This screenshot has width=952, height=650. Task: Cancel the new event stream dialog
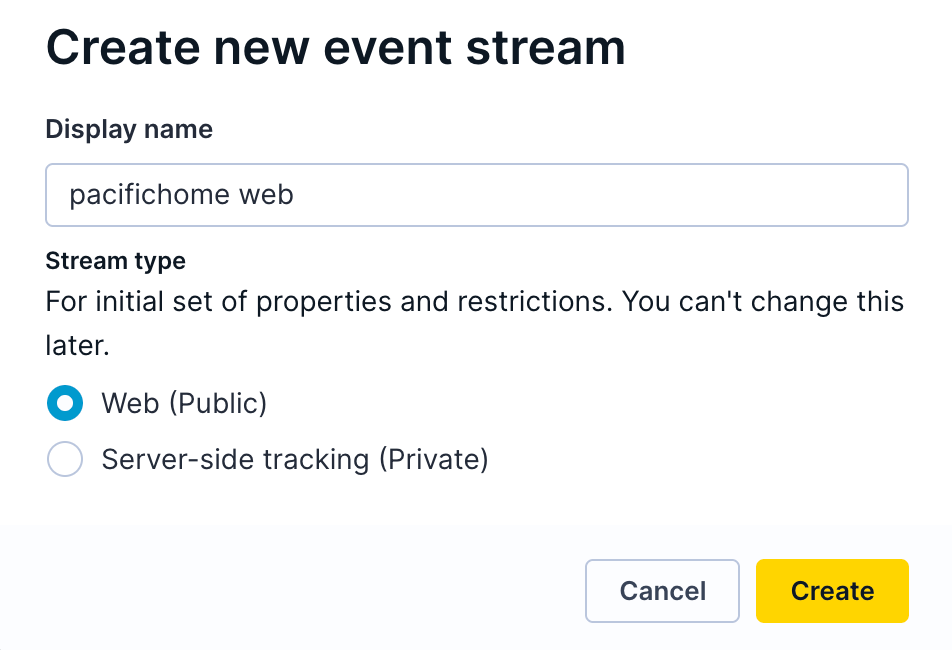(x=662, y=591)
